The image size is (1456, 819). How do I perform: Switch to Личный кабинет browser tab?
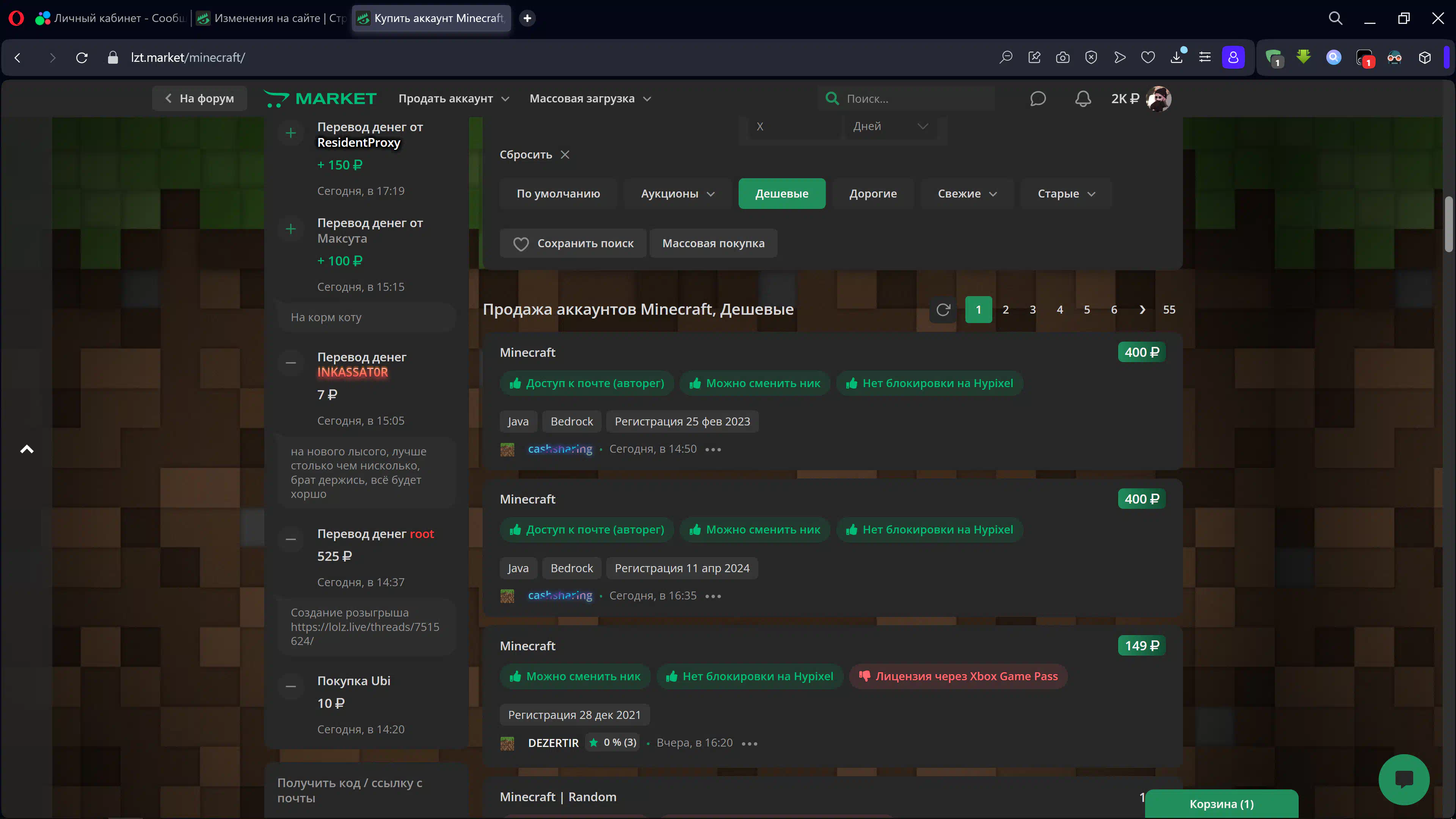point(111,18)
